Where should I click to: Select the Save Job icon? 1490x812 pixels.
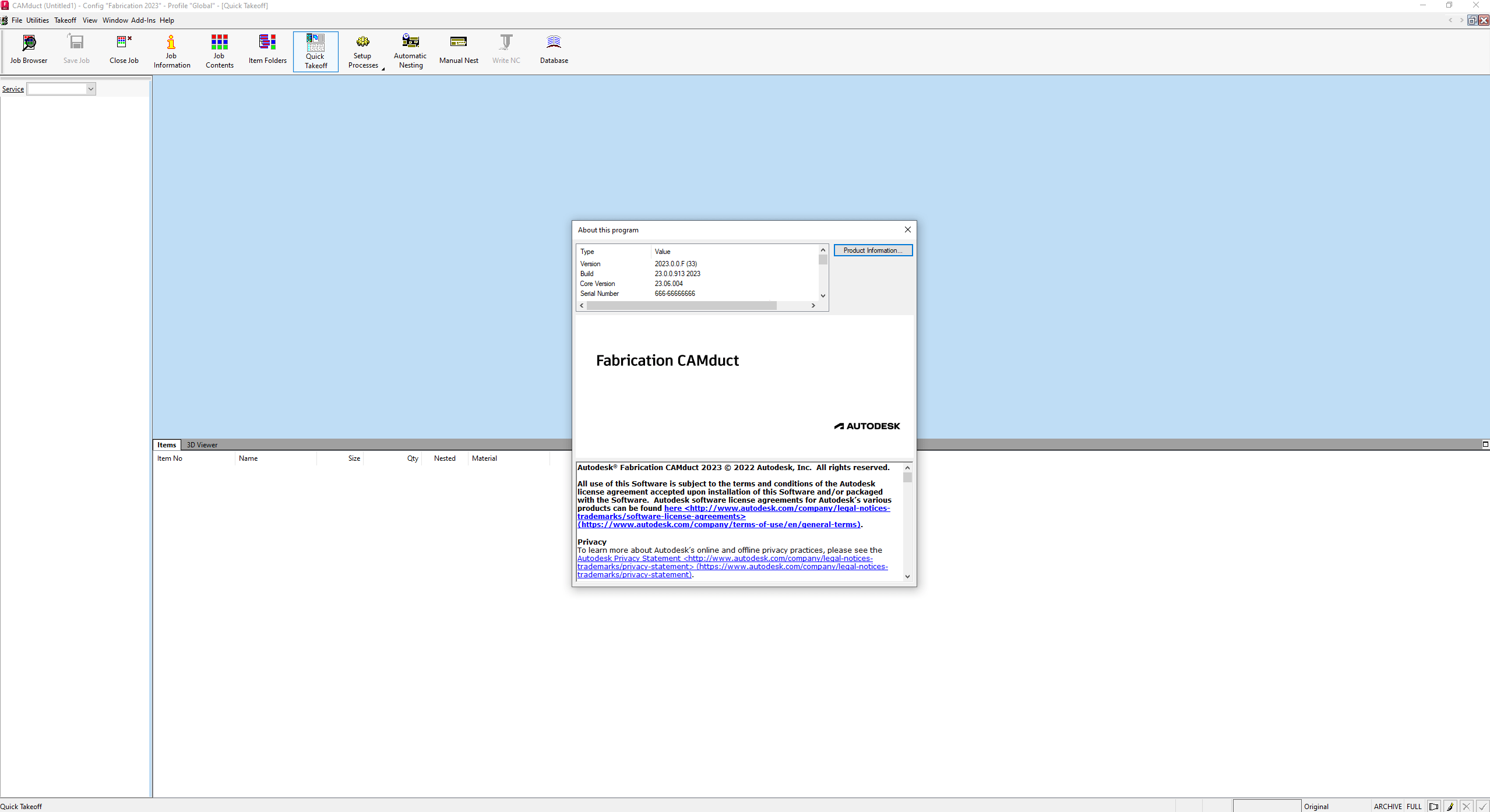[x=76, y=50]
